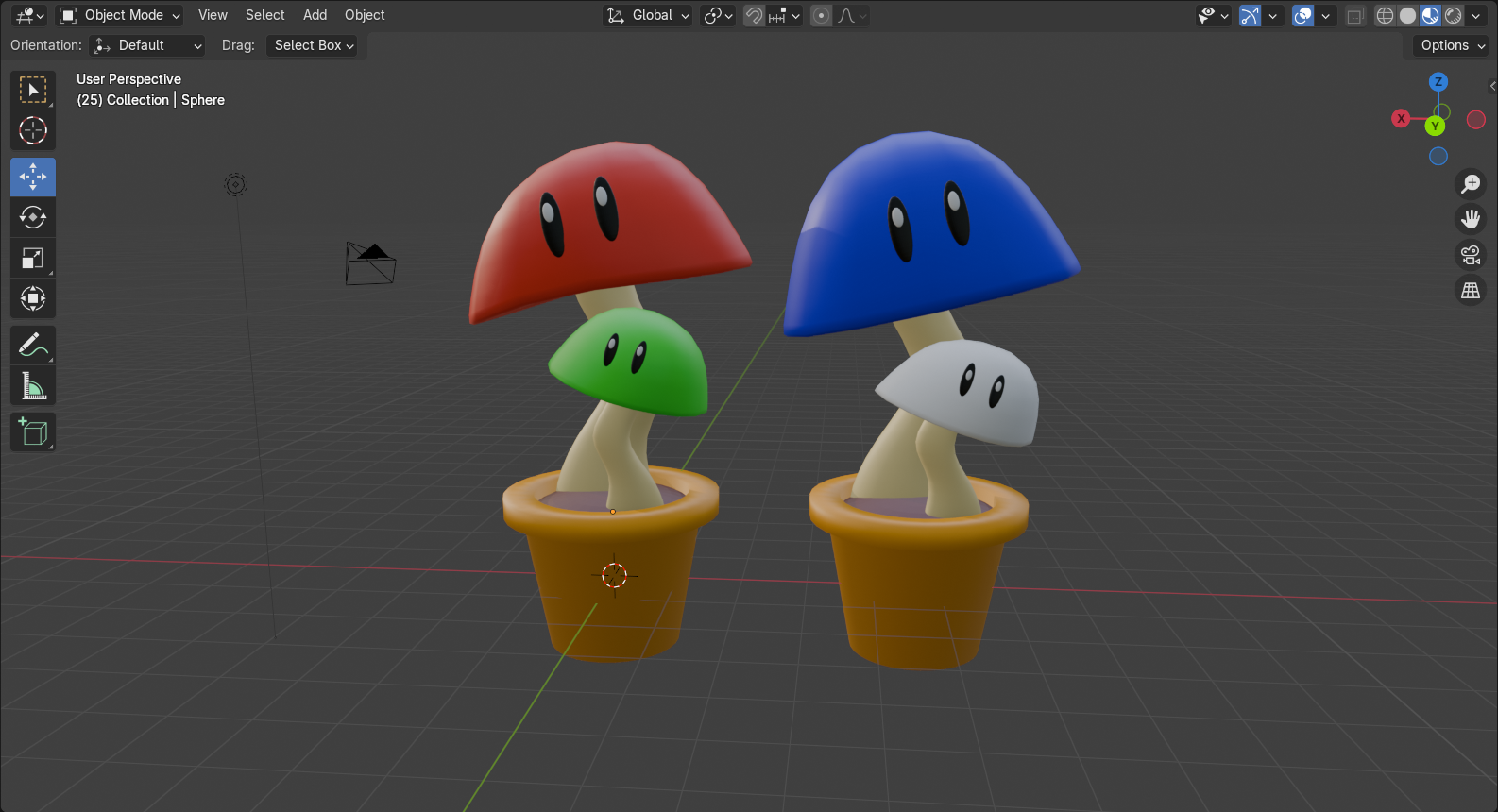Choose the Annotate pencil tool
This screenshot has width=1498, height=812.
tap(33, 345)
